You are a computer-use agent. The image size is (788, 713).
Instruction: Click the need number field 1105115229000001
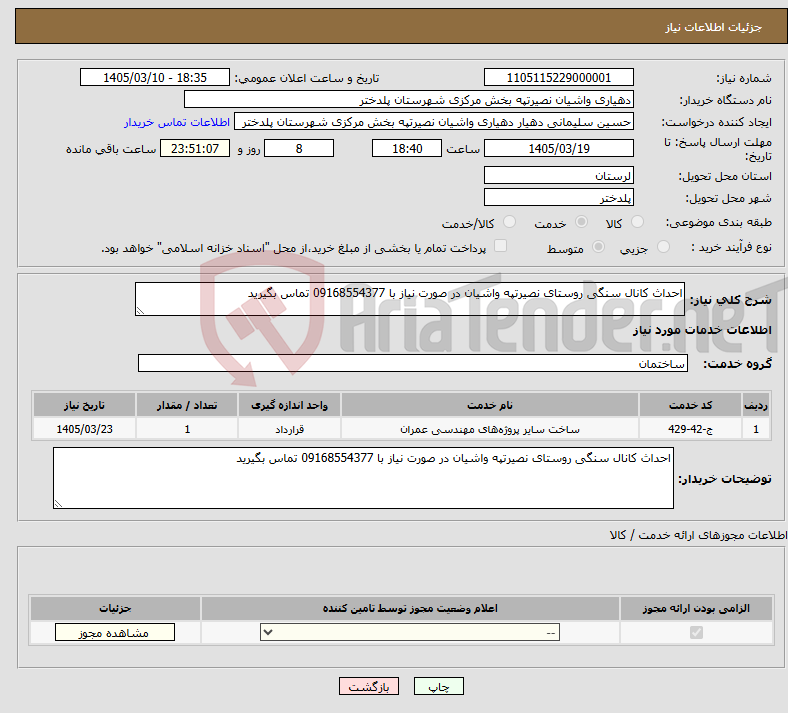pyautogui.click(x=558, y=77)
